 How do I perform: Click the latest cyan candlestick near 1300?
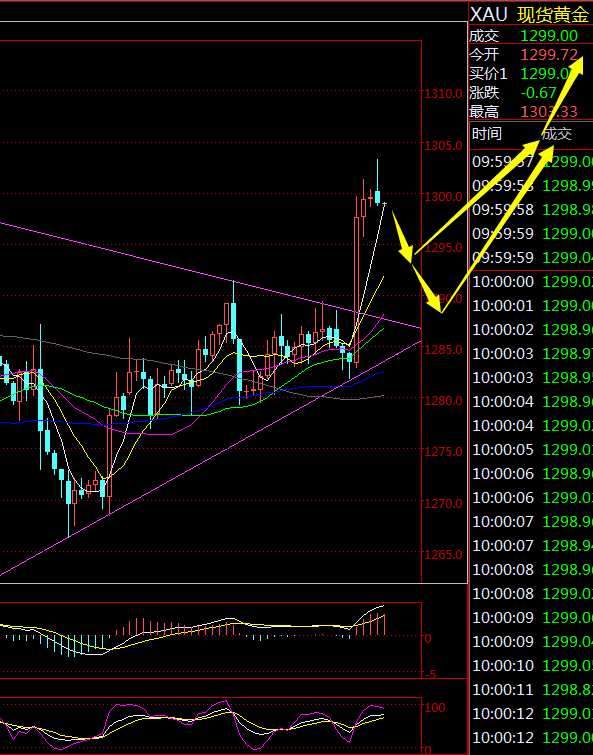[377, 197]
